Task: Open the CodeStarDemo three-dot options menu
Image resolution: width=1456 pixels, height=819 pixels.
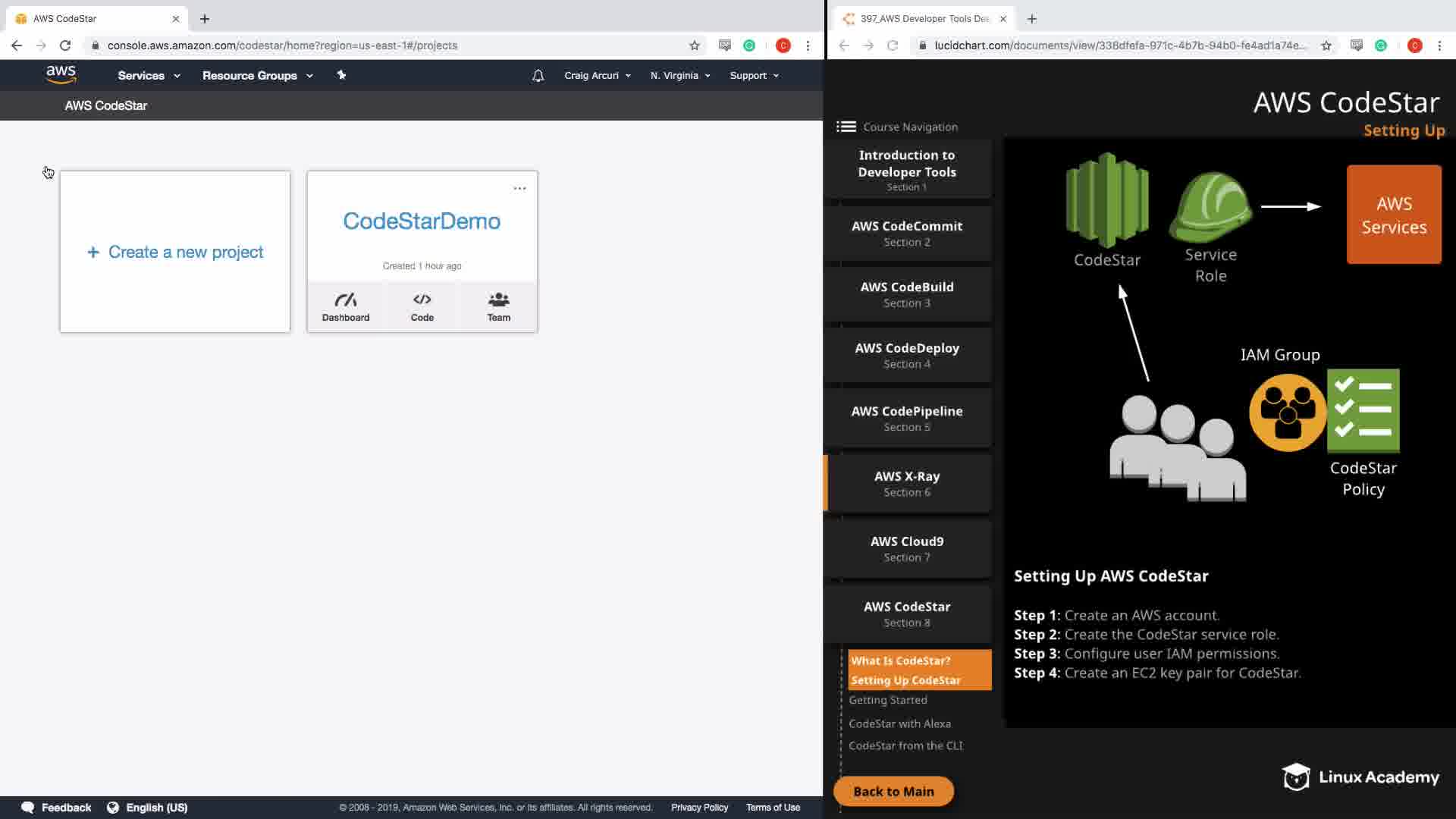Action: [x=519, y=188]
